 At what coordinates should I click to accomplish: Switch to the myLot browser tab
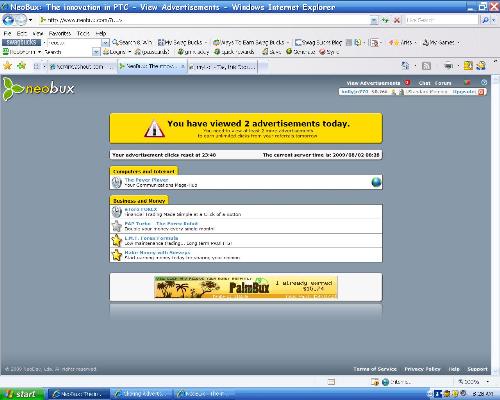tap(222, 67)
